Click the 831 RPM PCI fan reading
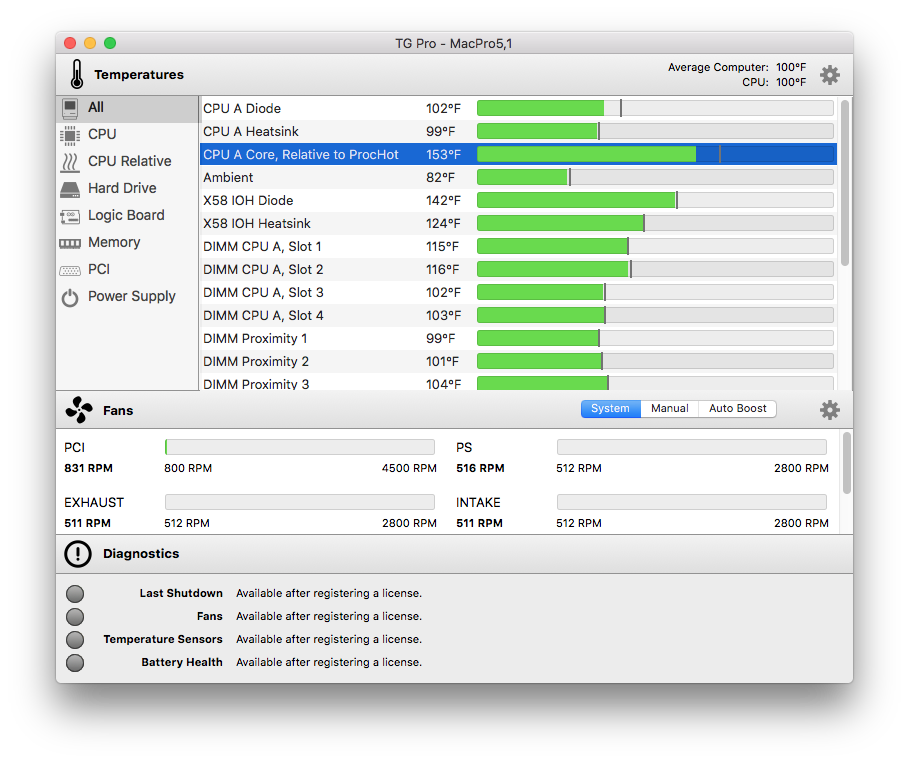The image size is (909, 763). pos(89,468)
